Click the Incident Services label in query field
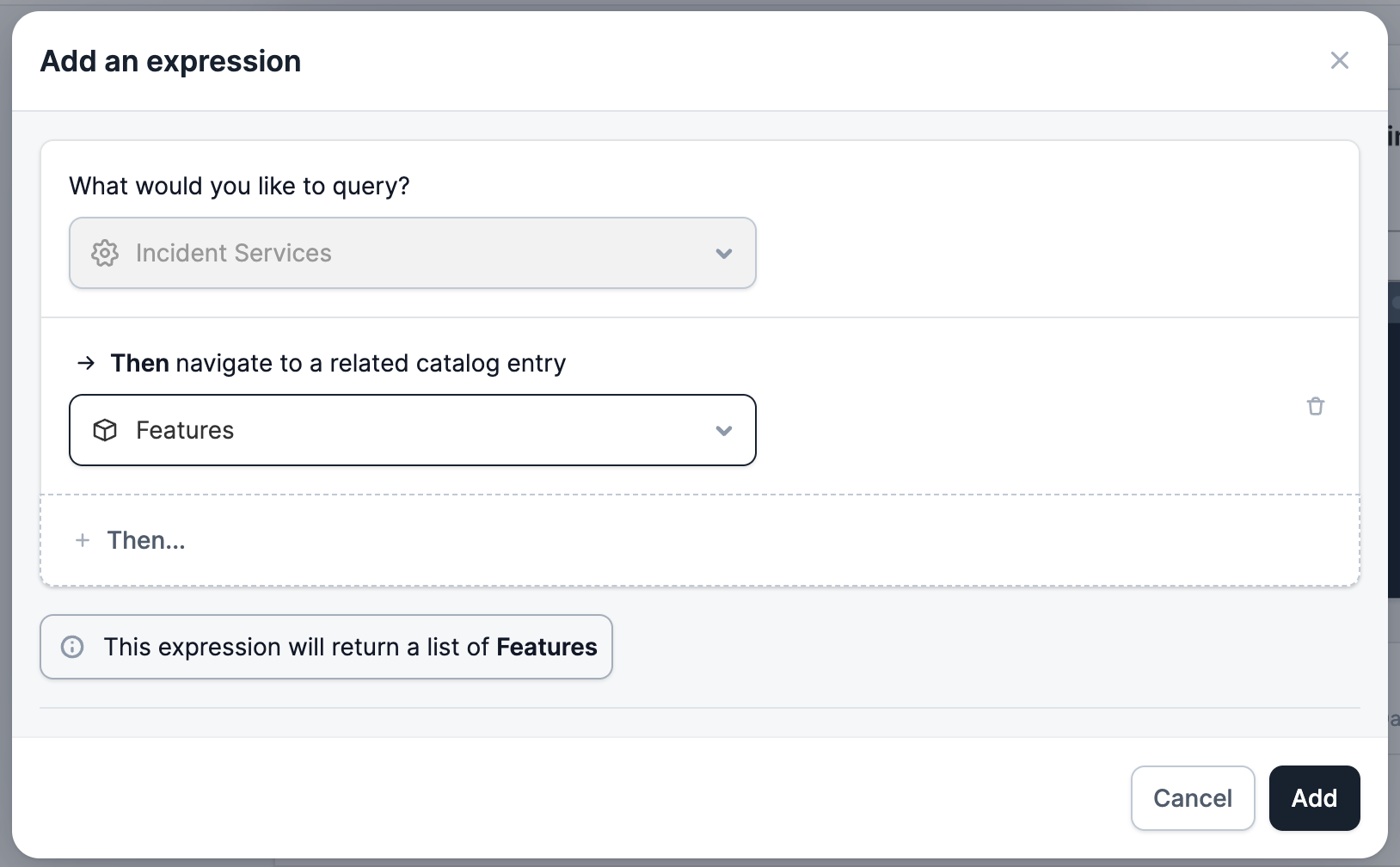 pyautogui.click(x=233, y=253)
